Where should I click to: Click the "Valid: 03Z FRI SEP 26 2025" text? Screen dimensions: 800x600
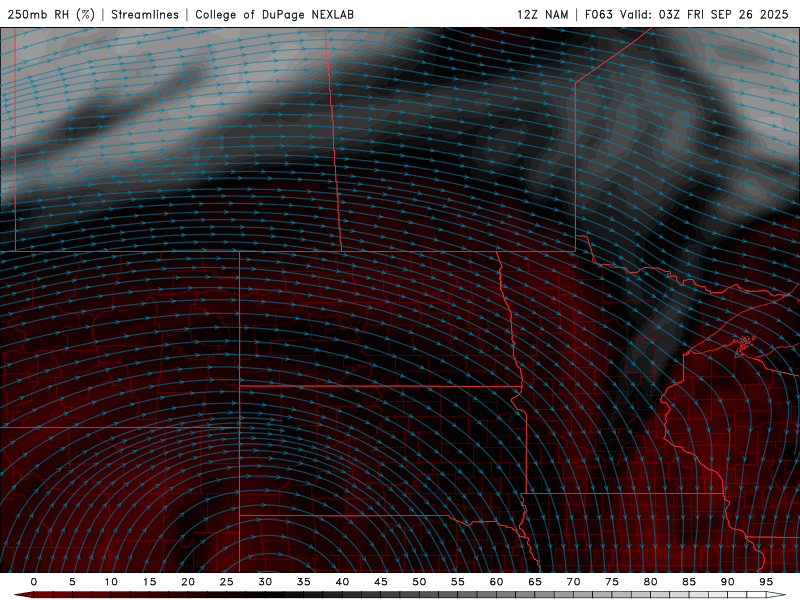point(704,14)
